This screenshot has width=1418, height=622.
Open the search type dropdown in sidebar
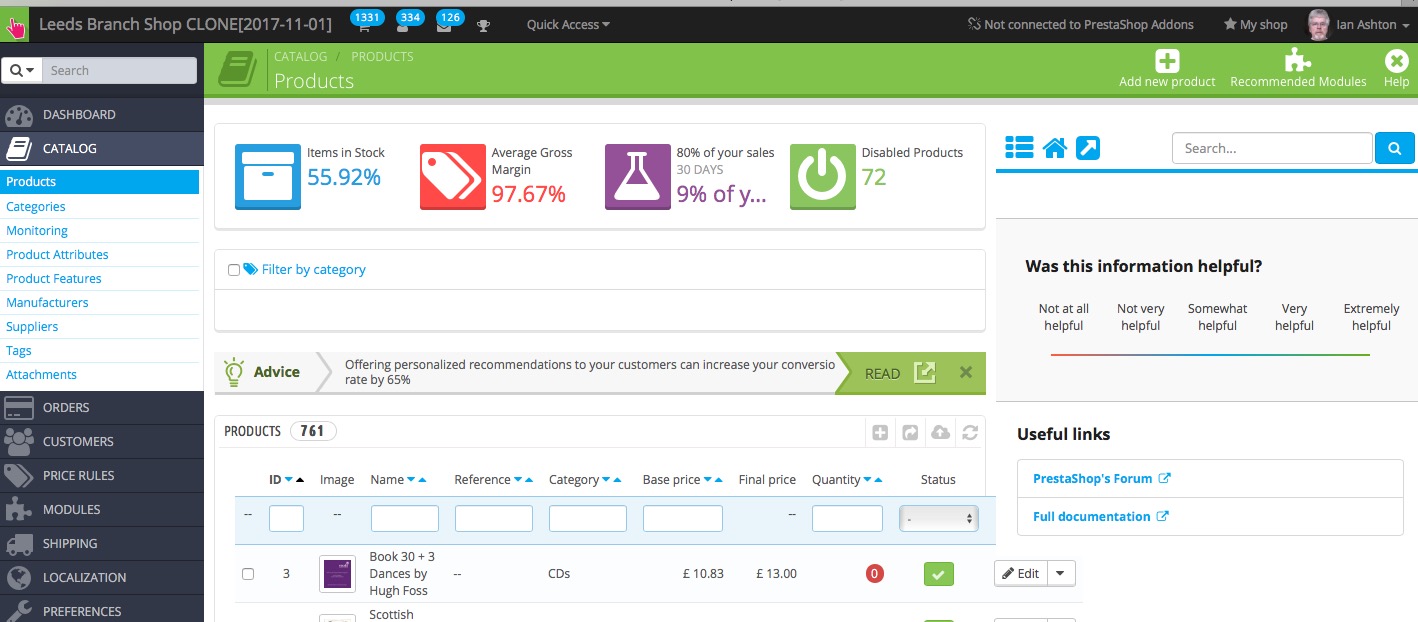(x=23, y=70)
